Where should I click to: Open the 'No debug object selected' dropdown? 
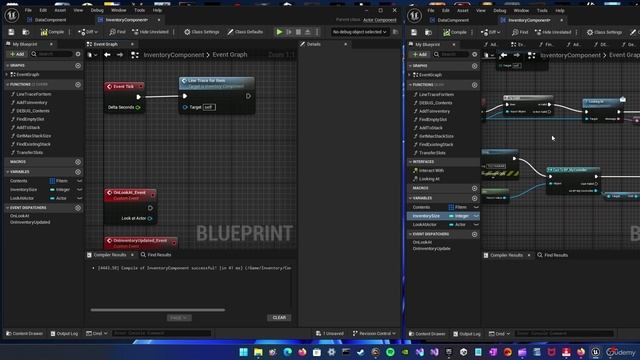[359, 32]
